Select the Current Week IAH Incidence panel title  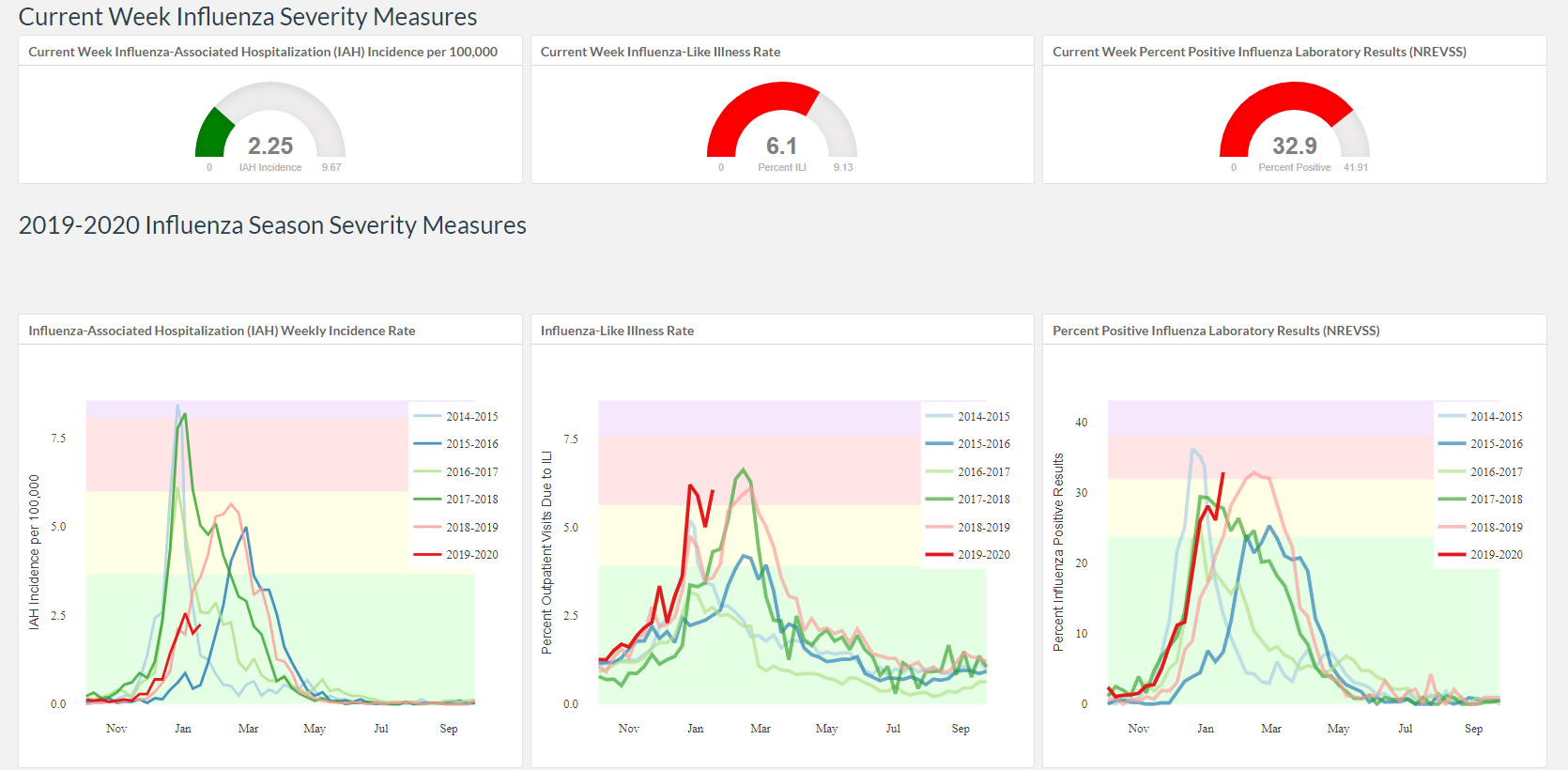263,52
